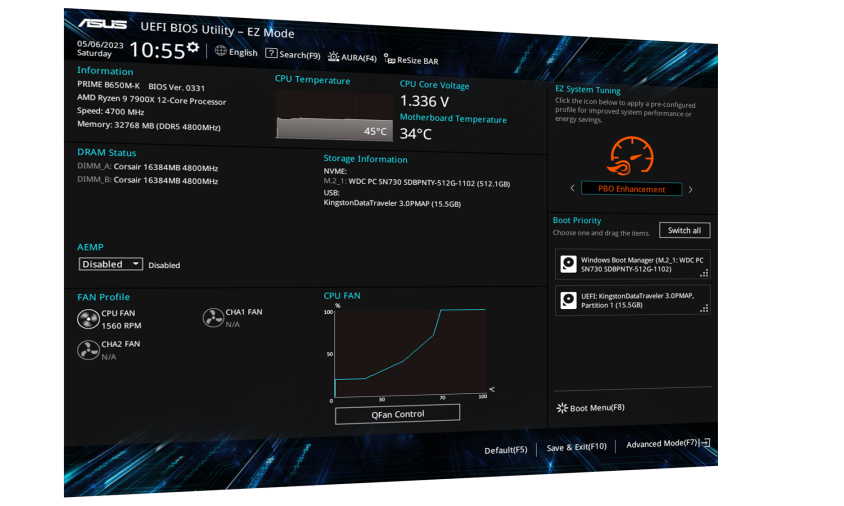Click disk icon of Windows Boot Manager
844x506 pixels.
568,264
